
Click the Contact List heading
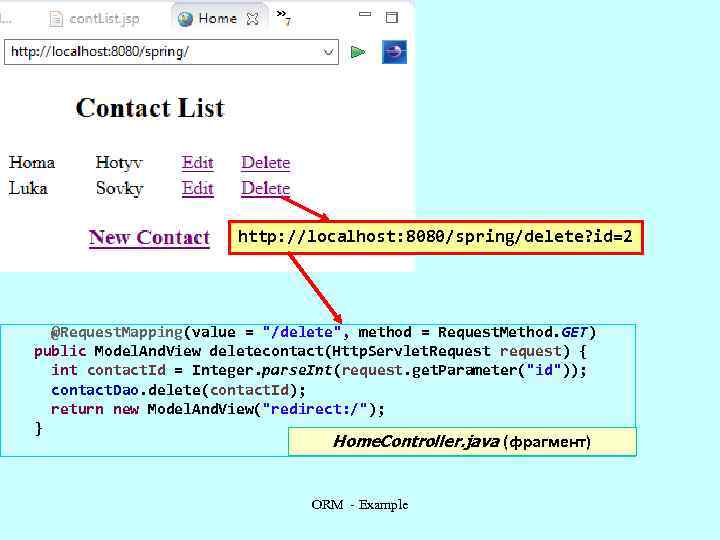(x=150, y=108)
